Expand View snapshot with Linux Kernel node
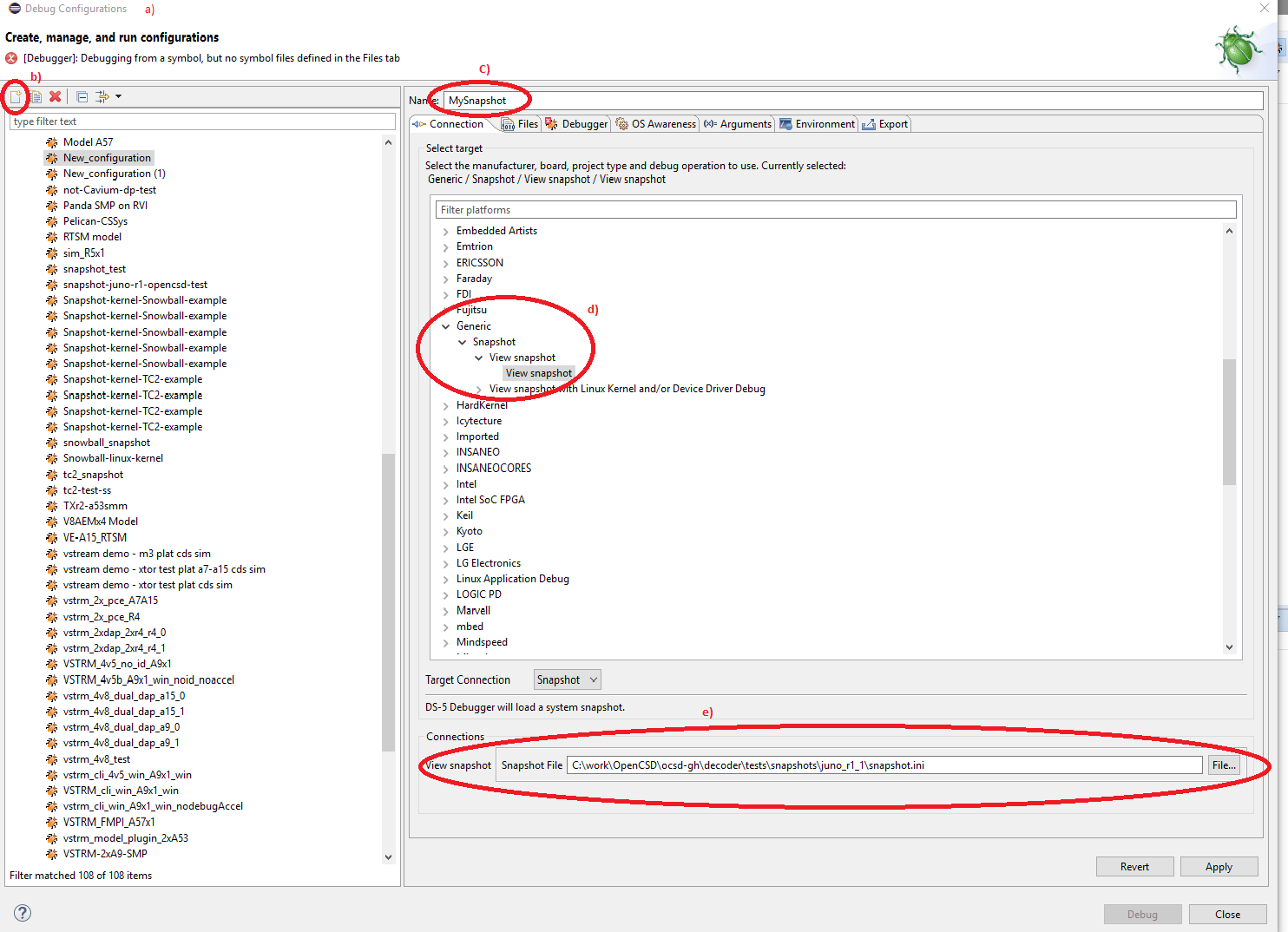The width and height of the screenshot is (1288, 932). tap(479, 390)
